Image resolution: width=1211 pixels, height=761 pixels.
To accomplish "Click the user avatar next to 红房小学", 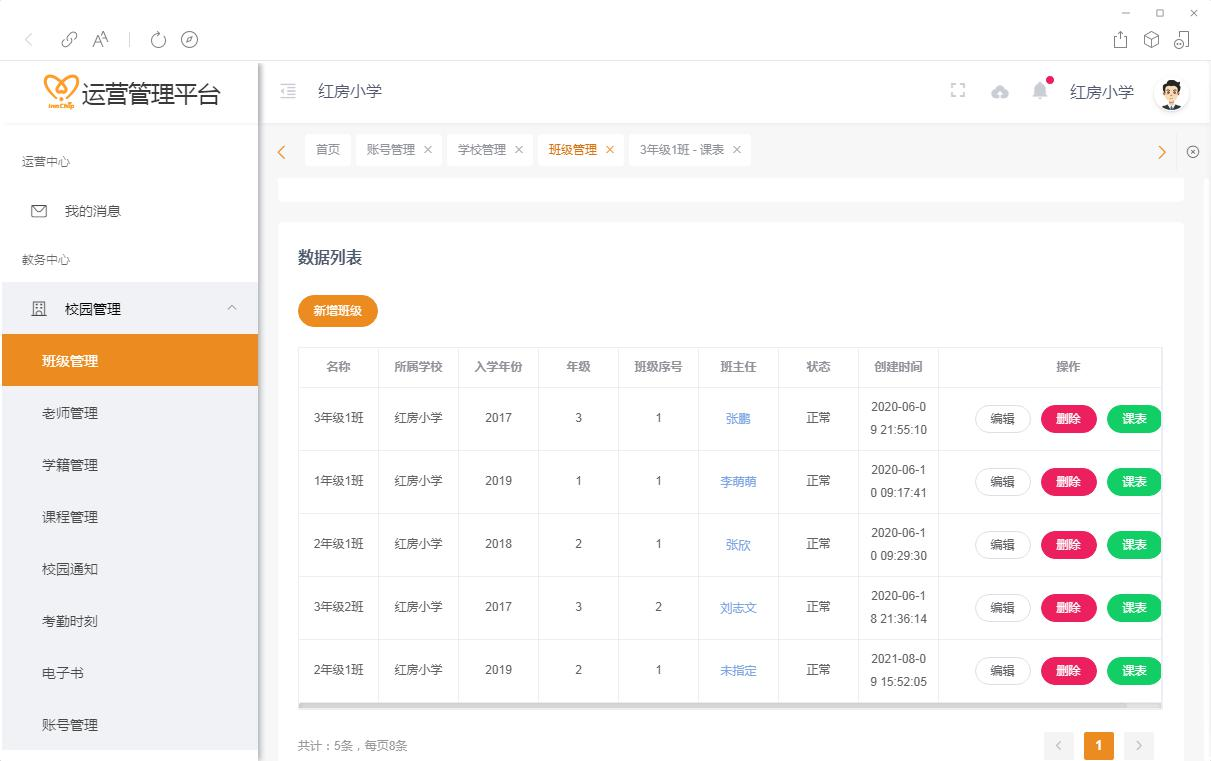I will 1170,92.
